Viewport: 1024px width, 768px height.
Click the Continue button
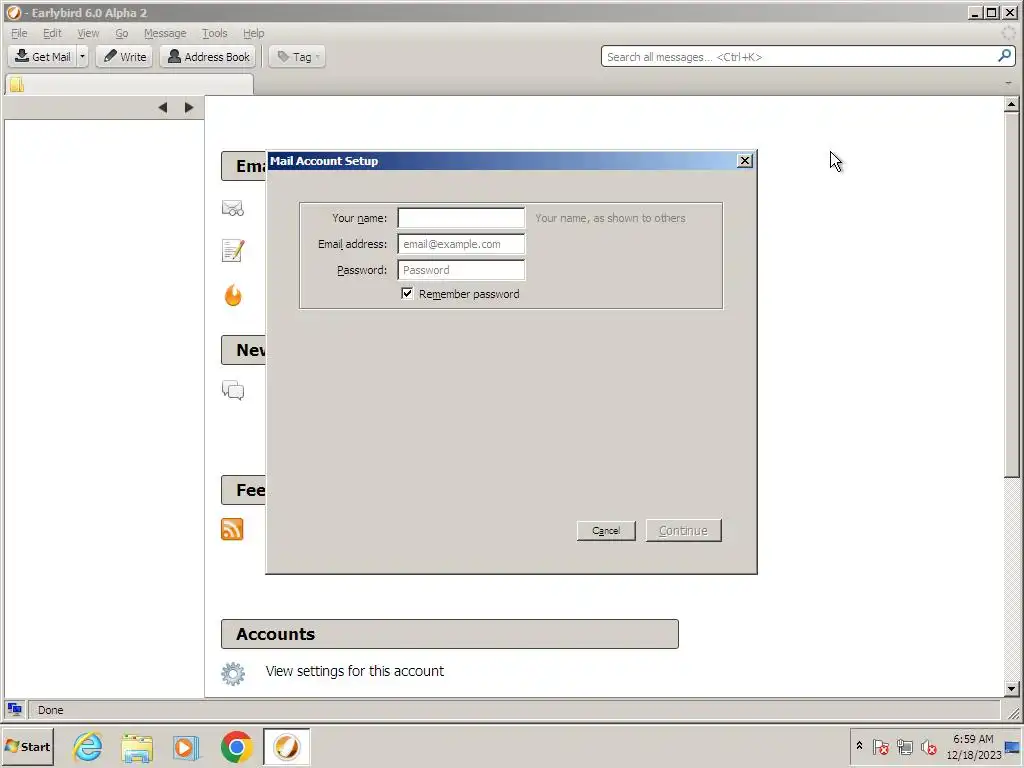click(684, 531)
